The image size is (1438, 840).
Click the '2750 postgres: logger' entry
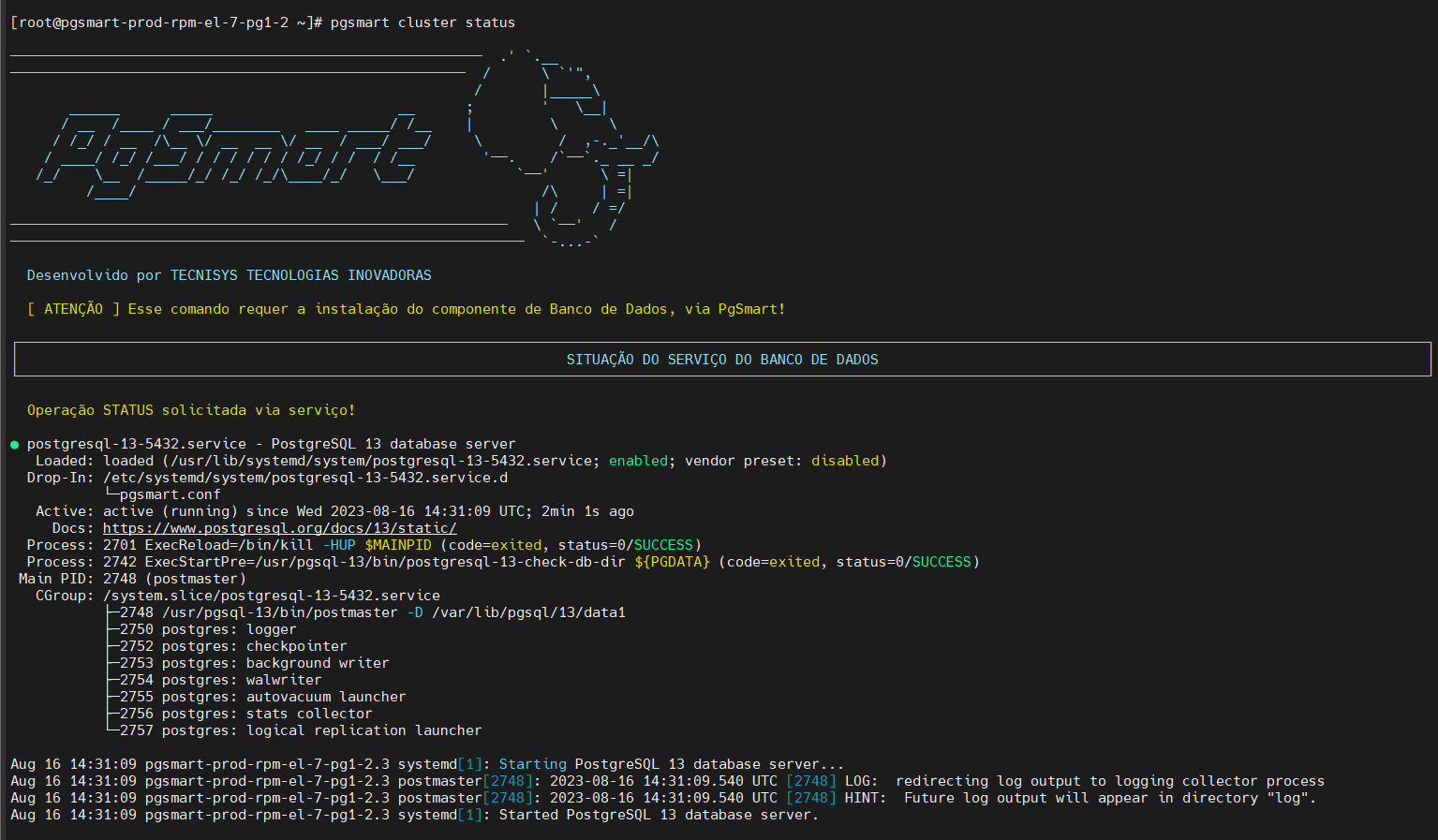tap(208, 629)
